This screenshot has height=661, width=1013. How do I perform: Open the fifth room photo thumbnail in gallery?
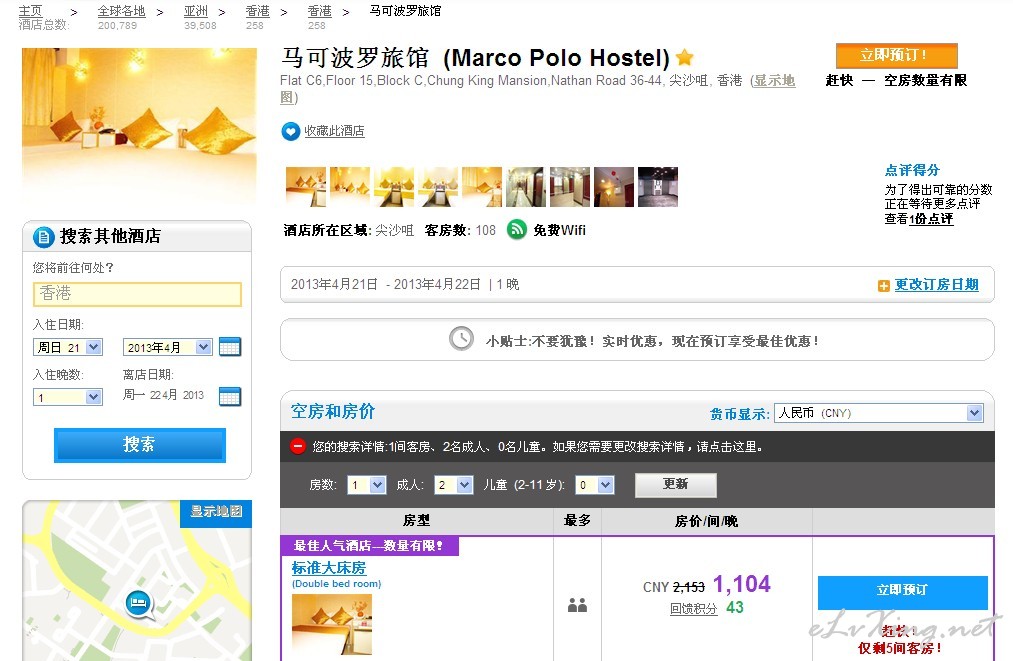482,187
